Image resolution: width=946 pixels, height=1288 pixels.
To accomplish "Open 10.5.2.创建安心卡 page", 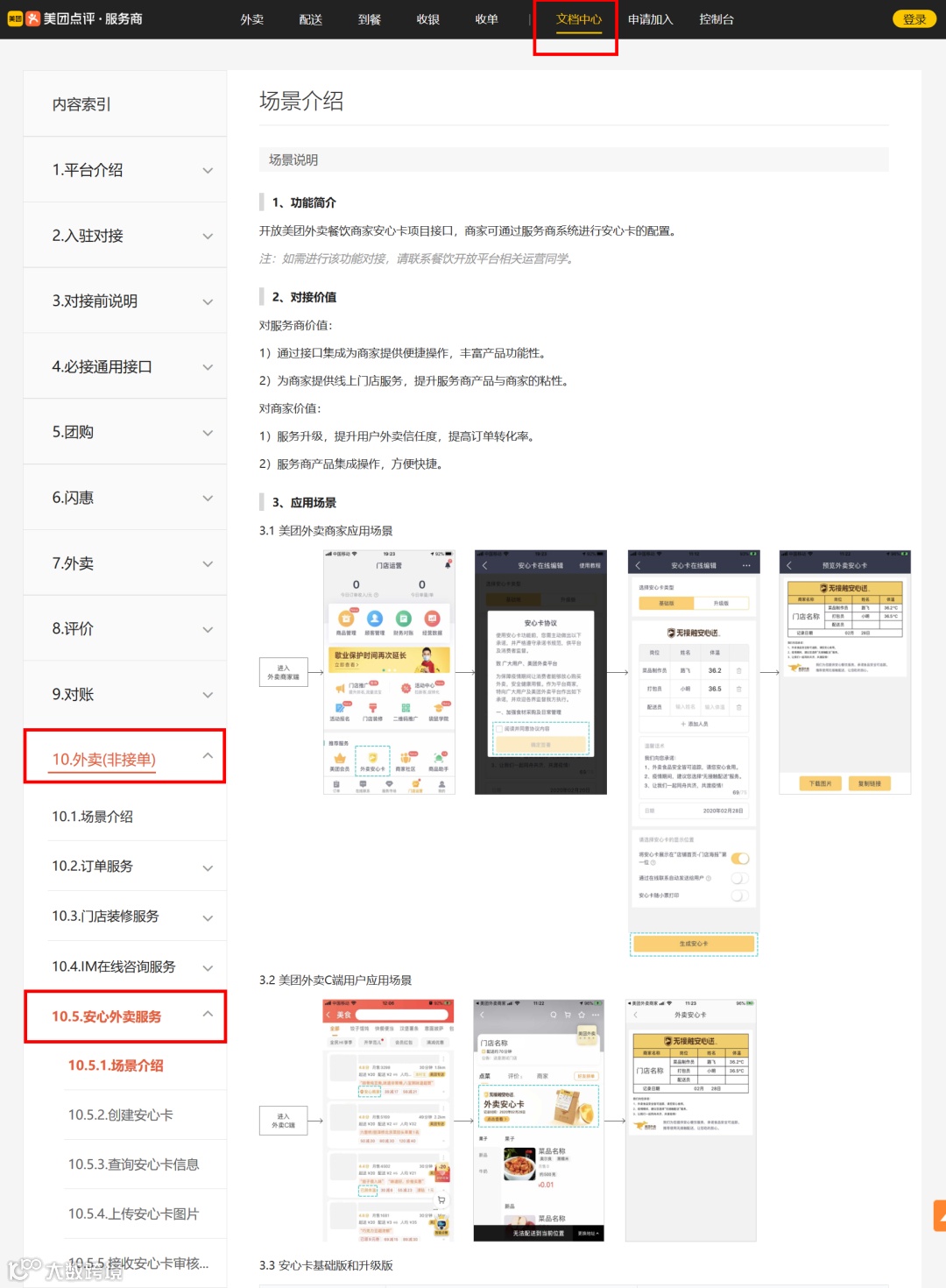I will click(x=121, y=1115).
